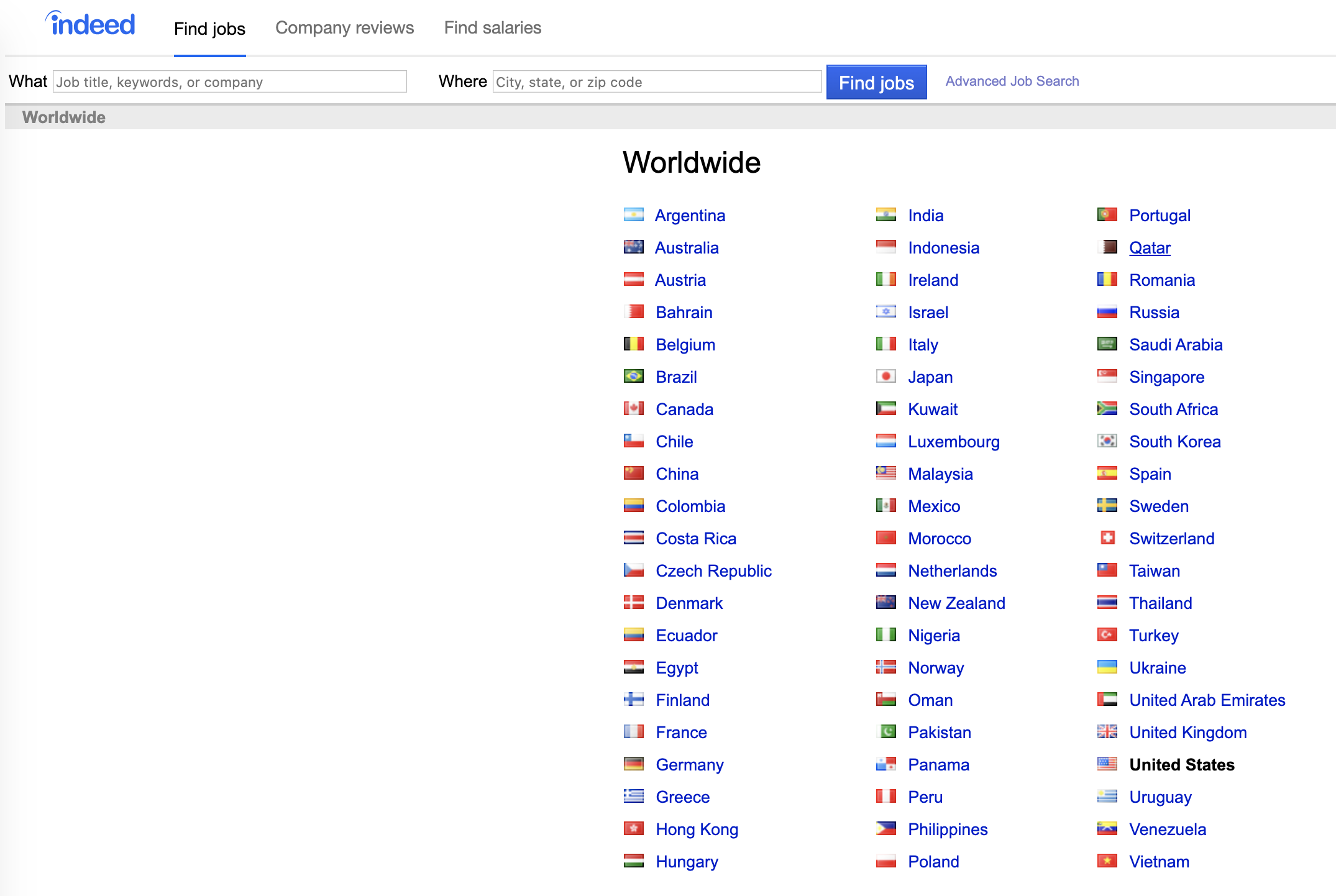Click the Denmark flag icon
The image size is (1336, 896).
633,603
